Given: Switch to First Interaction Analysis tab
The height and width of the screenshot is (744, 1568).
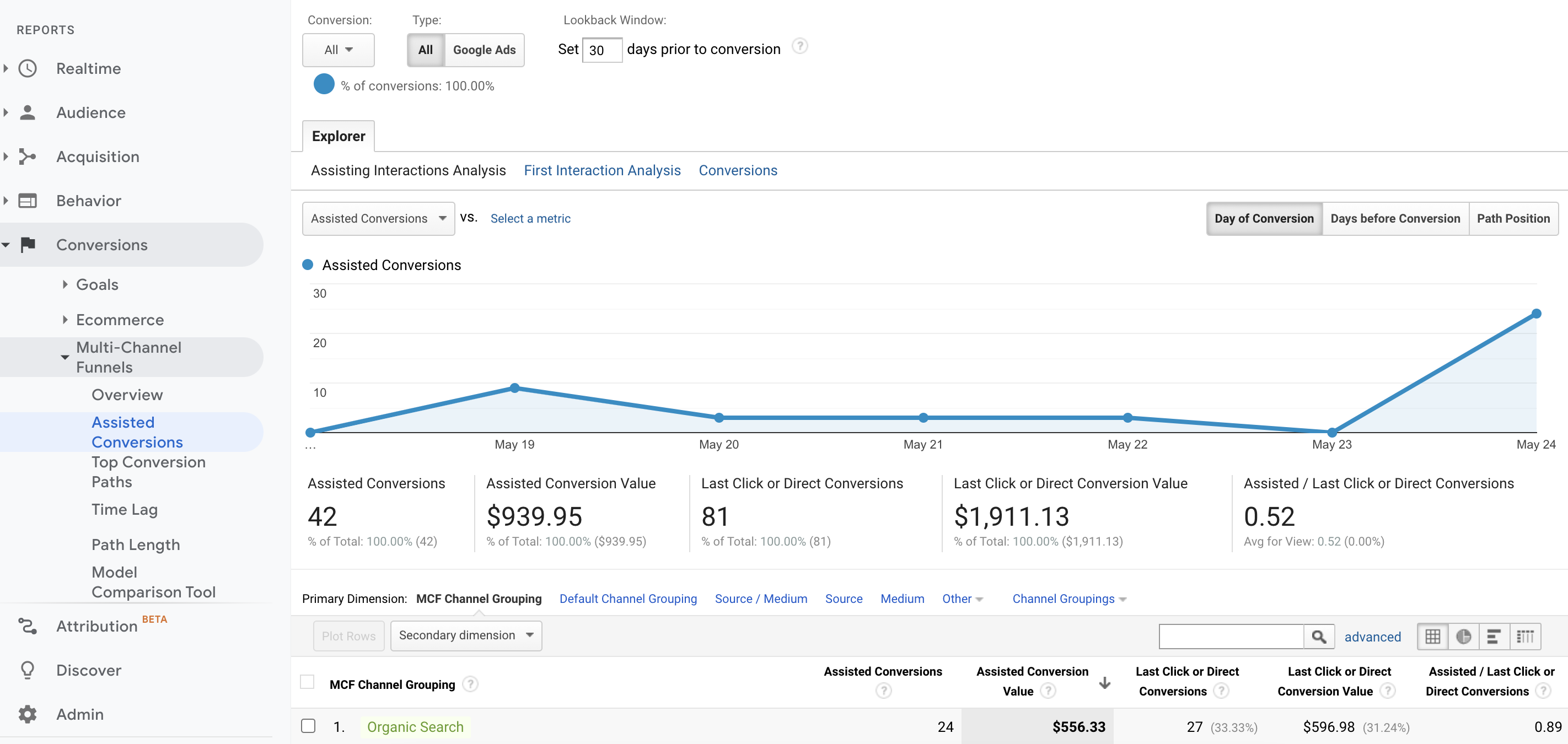Looking at the screenshot, I should tap(602, 170).
